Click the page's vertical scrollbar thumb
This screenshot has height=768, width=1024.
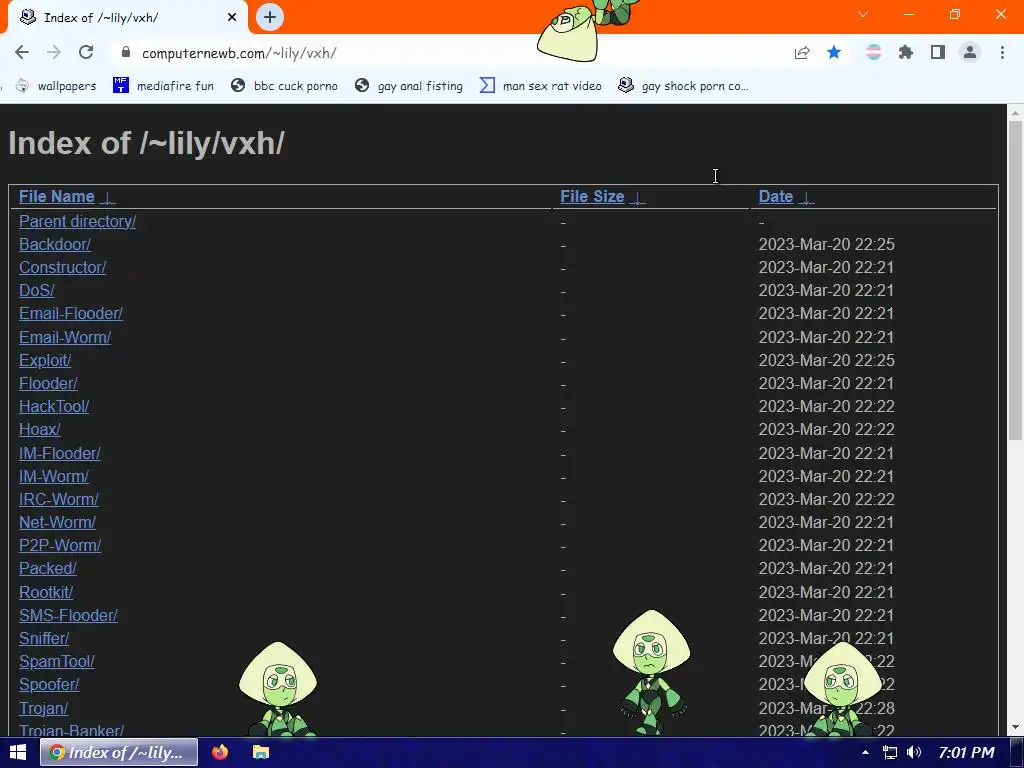click(1015, 281)
